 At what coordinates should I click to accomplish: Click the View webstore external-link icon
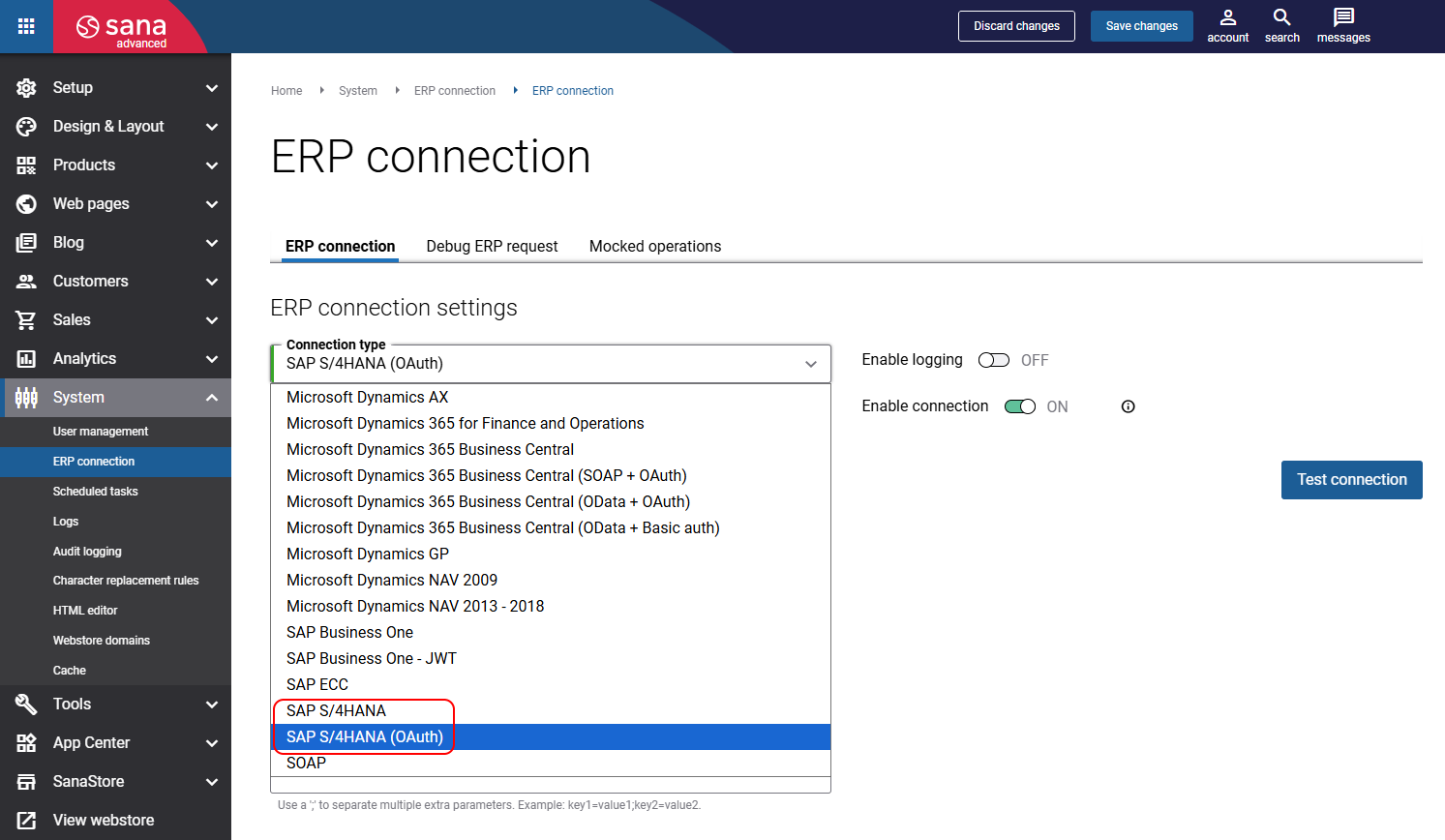tap(26, 821)
